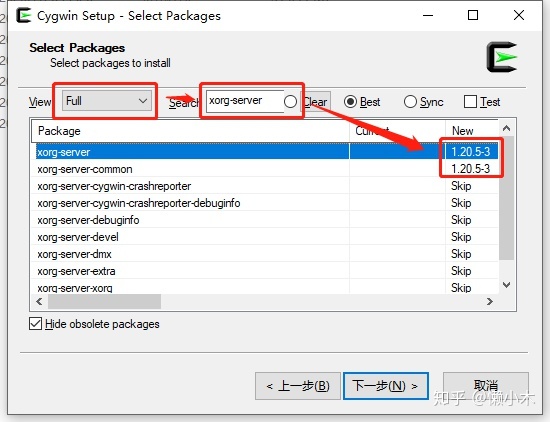550x422 pixels.
Task: Close the Cygwin Setup window
Action: (519, 15)
